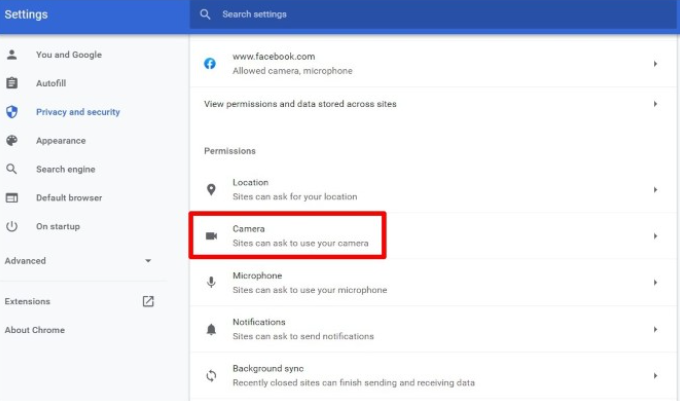Open the Advanced settings label
Screen dimensions: 680x401
(25, 261)
